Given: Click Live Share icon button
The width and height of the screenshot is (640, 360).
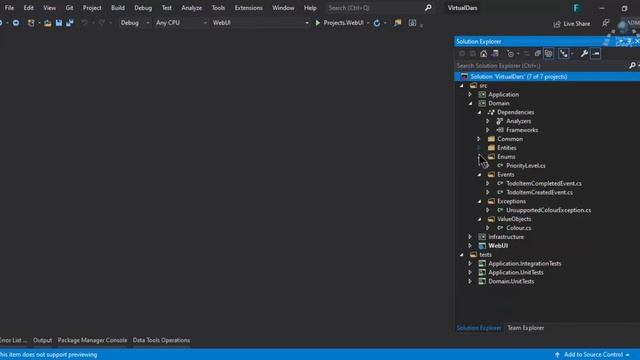Looking at the screenshot, I should click(x=557, y=24).
